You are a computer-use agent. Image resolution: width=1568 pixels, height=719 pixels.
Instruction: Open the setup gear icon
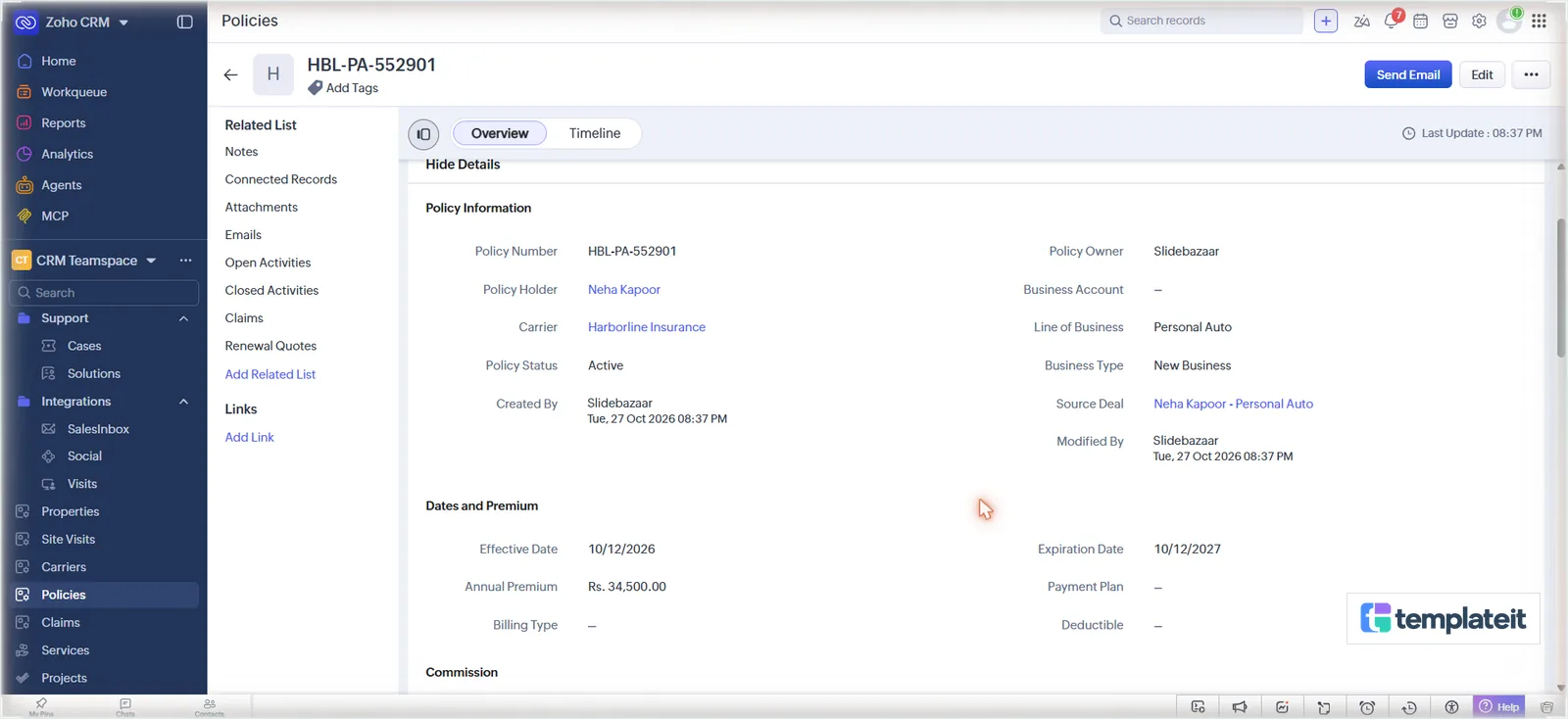click(1479, 21)
